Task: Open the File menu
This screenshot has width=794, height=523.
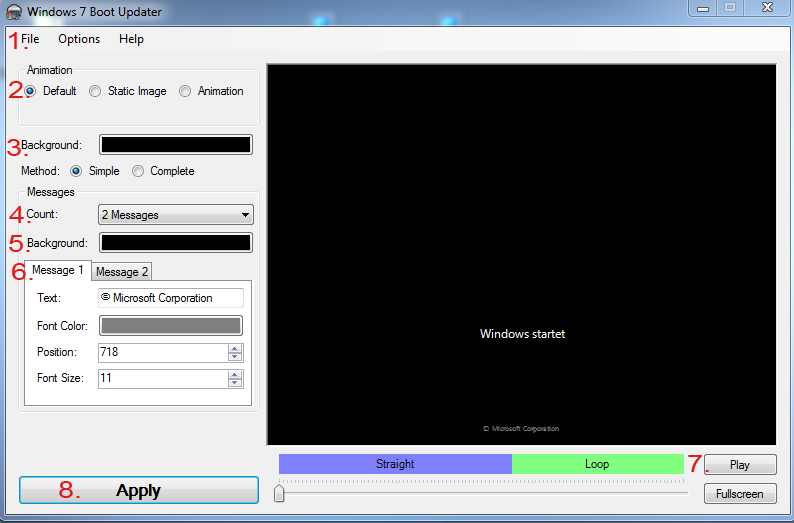Action: click(x=30, y=39)
